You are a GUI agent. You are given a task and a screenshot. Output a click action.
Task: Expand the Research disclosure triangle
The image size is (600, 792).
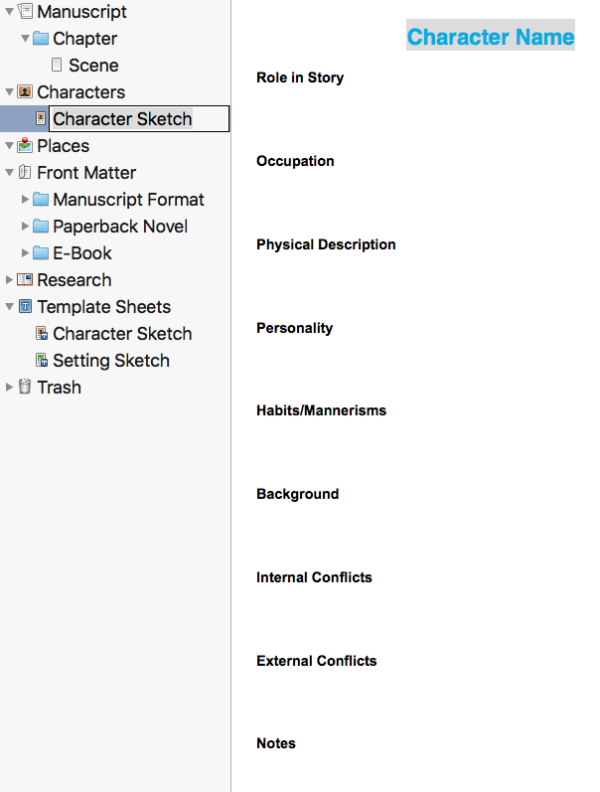(x=9, y=280)
